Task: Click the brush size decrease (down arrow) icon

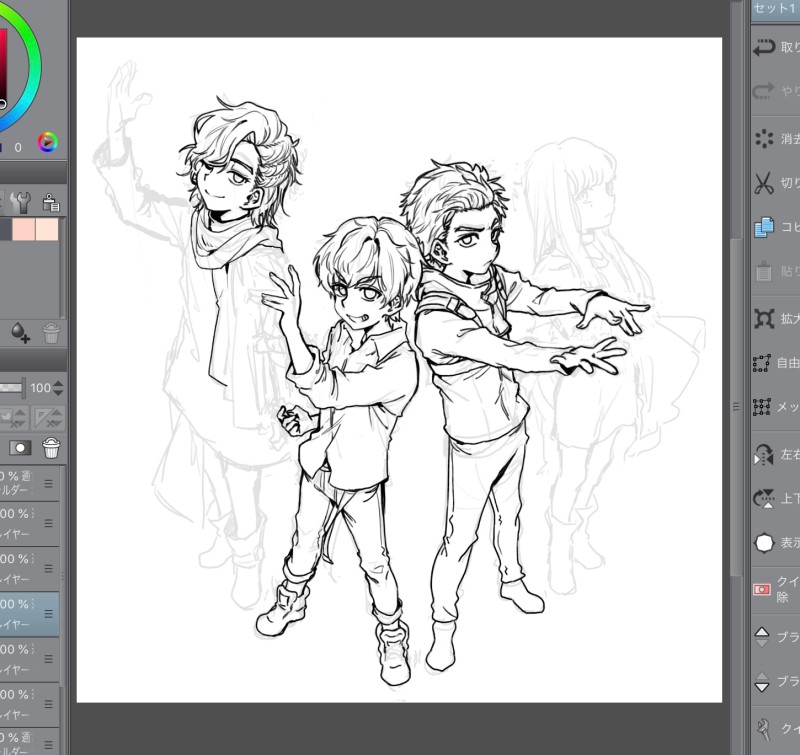Action: click(762, 682)
